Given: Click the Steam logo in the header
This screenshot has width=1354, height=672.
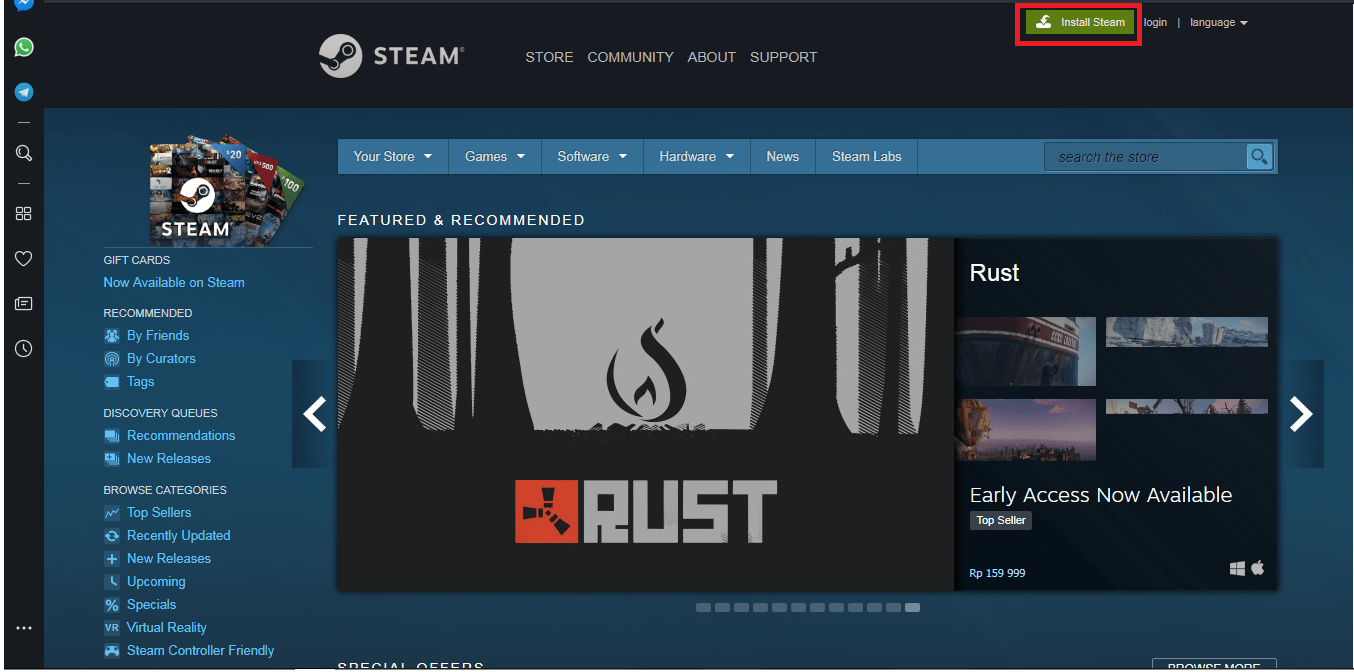Looking at the screenshot, I should pos(391,56).
